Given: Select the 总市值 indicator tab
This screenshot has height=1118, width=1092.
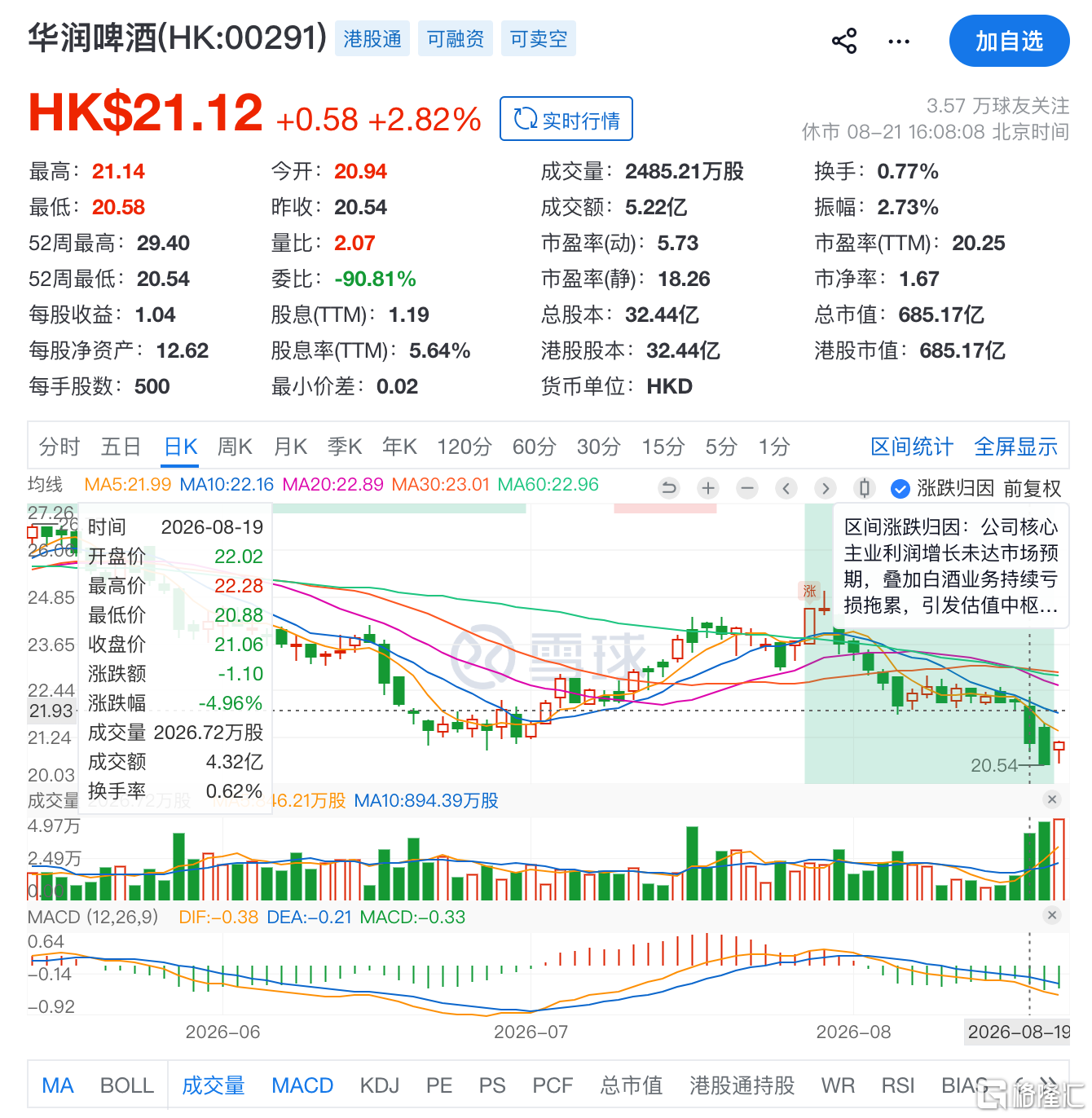Looking at the screenshot, I should (x=632, y=1085).
